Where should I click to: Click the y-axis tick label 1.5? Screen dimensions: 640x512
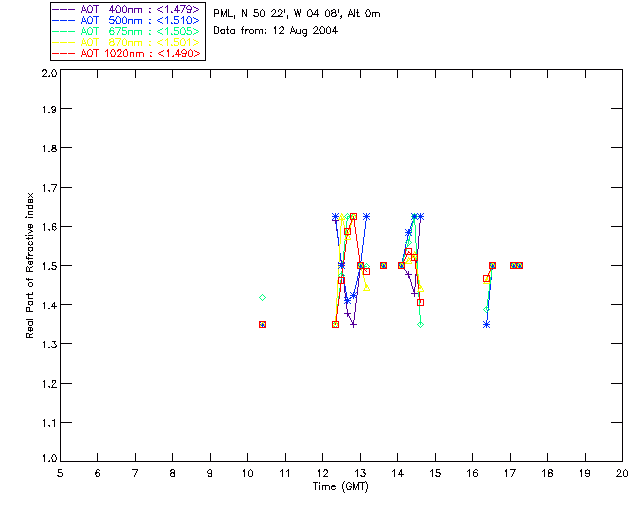point(49,266)
